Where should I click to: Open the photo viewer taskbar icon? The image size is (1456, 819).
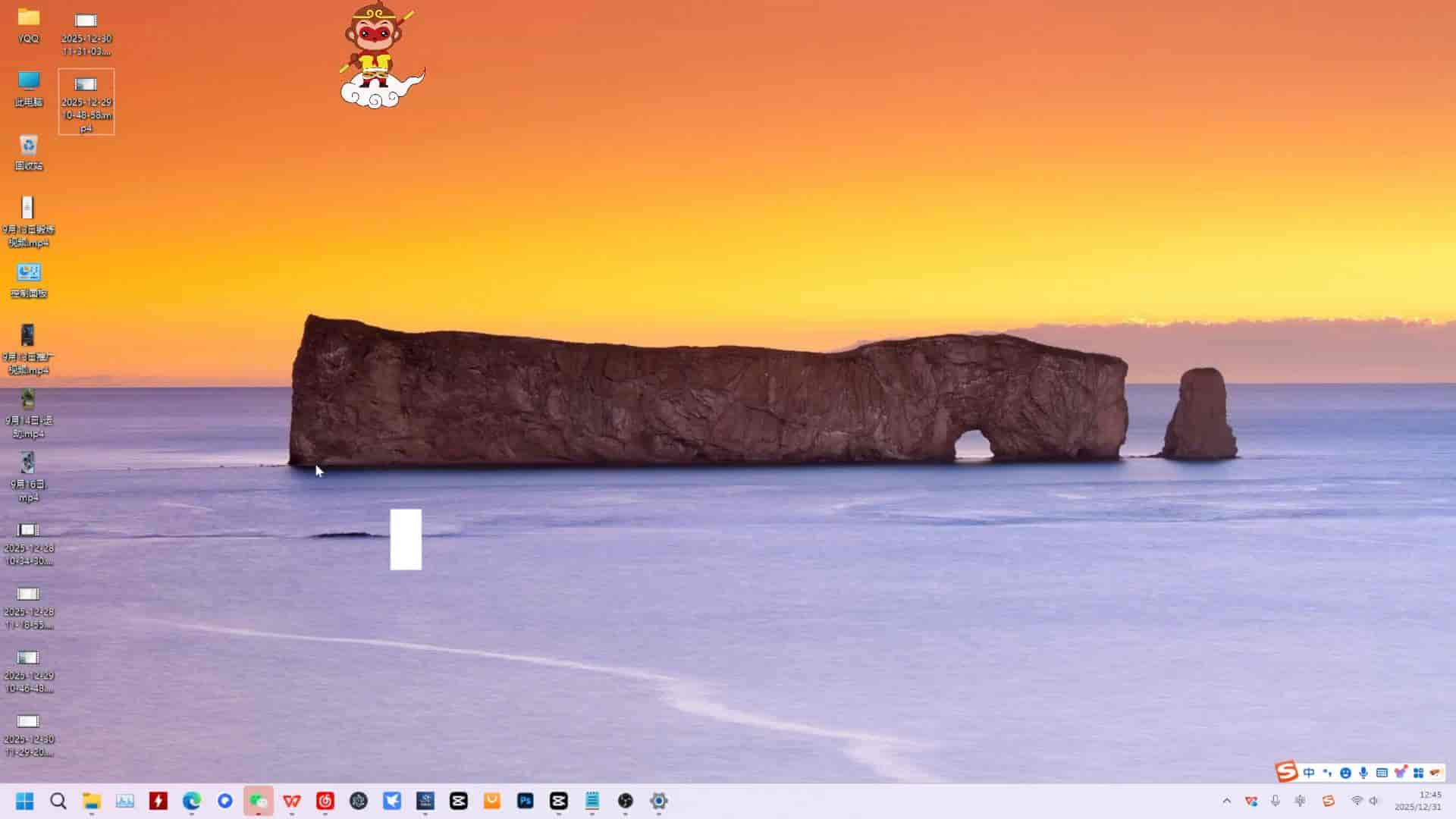(x=125, y=801)
